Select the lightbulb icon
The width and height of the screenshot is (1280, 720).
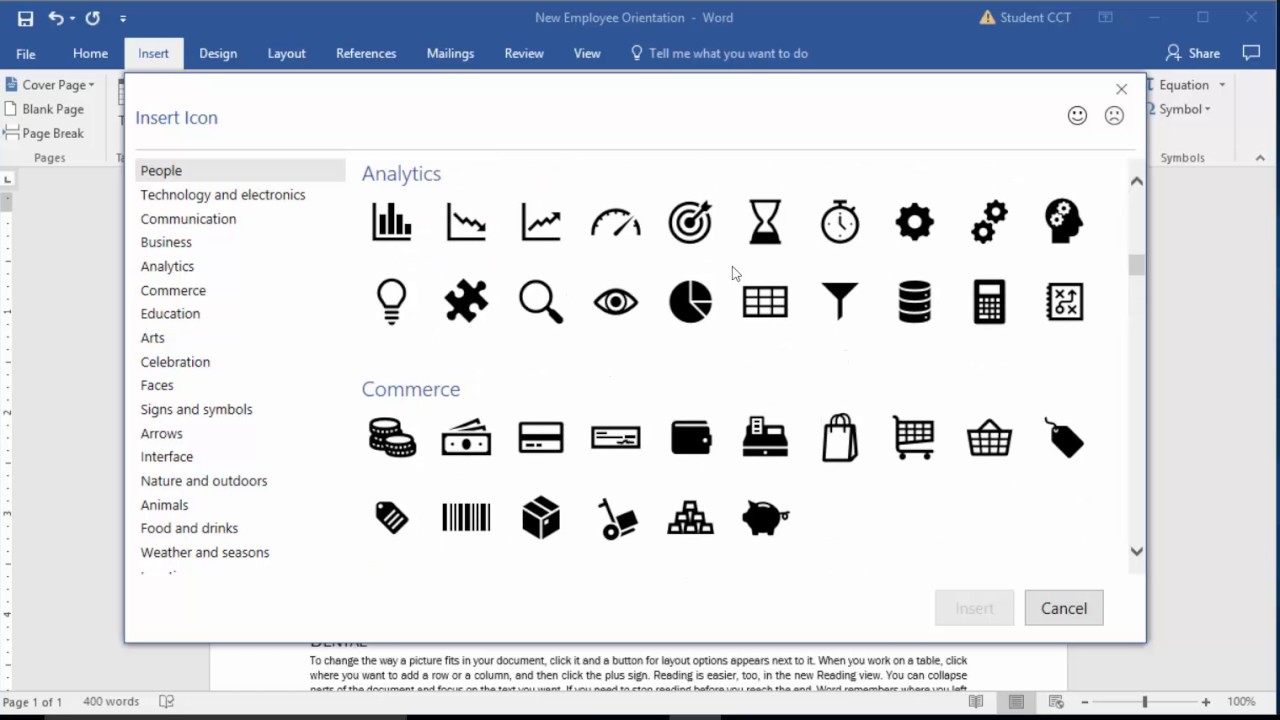tap(391, 301)
